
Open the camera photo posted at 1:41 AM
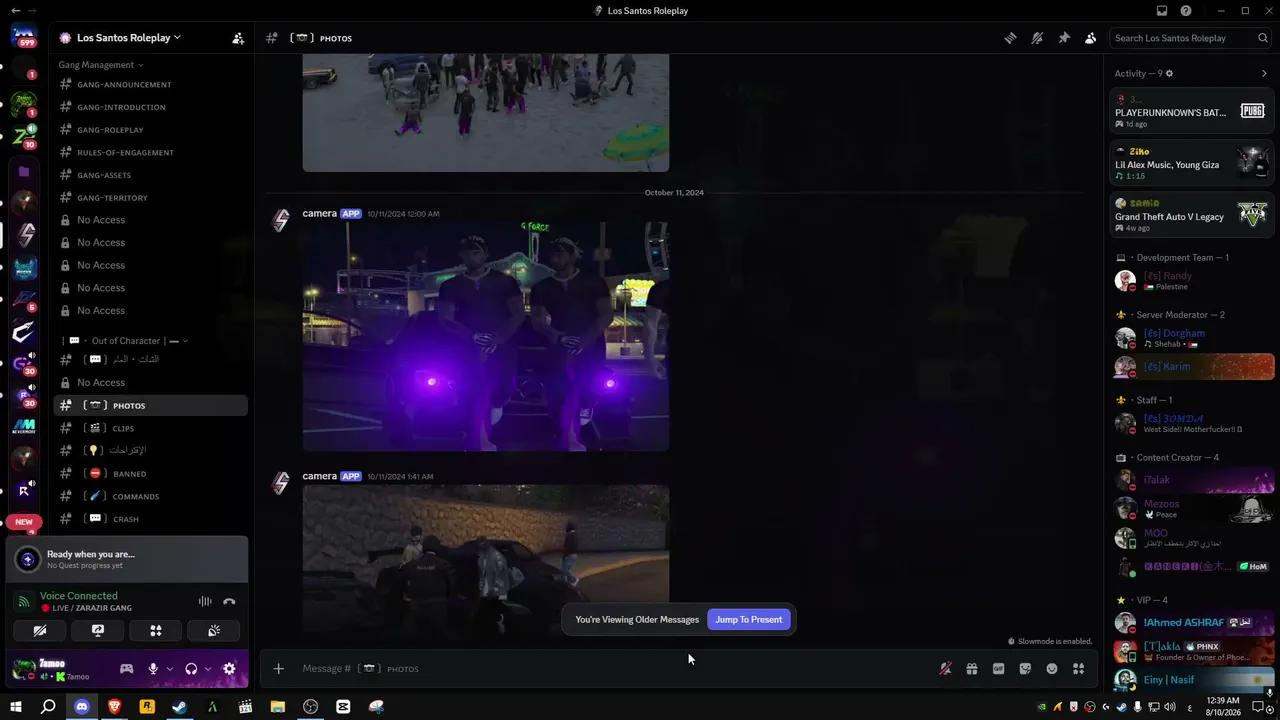point(486,559)
